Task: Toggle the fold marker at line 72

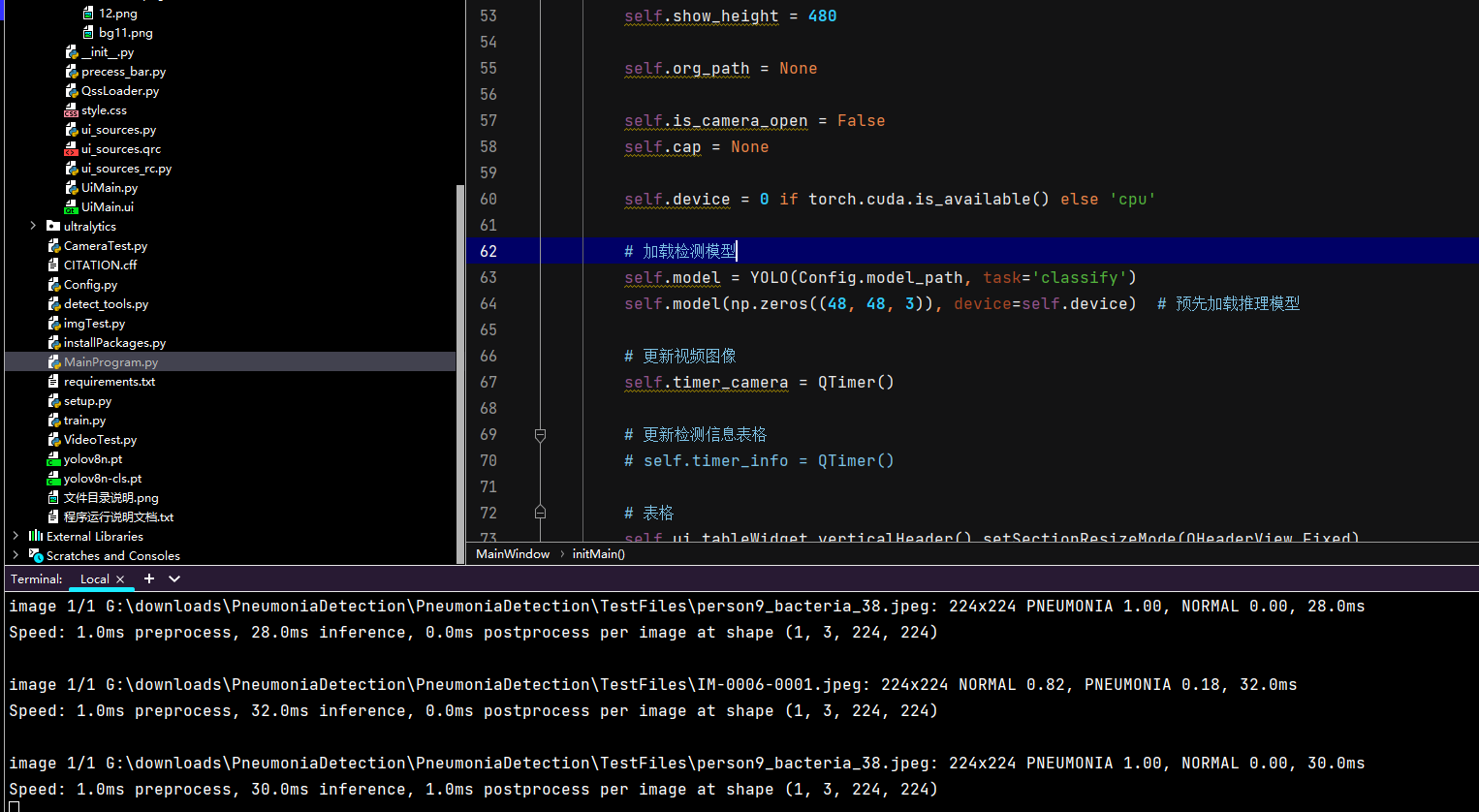Action: tap(540, 512)
